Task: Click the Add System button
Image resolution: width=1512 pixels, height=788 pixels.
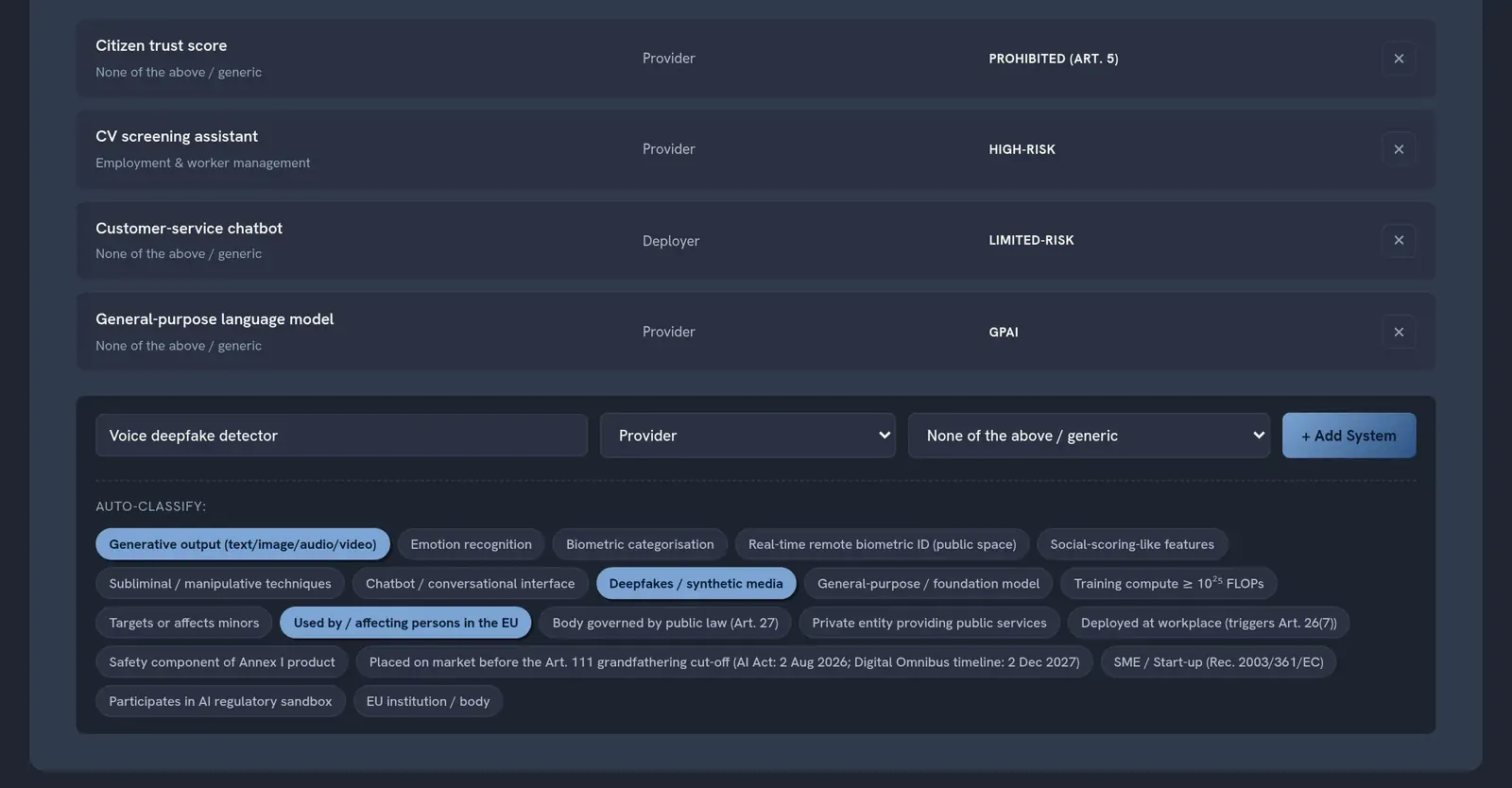Action: pyautogui.click(x=1349, y=436)
